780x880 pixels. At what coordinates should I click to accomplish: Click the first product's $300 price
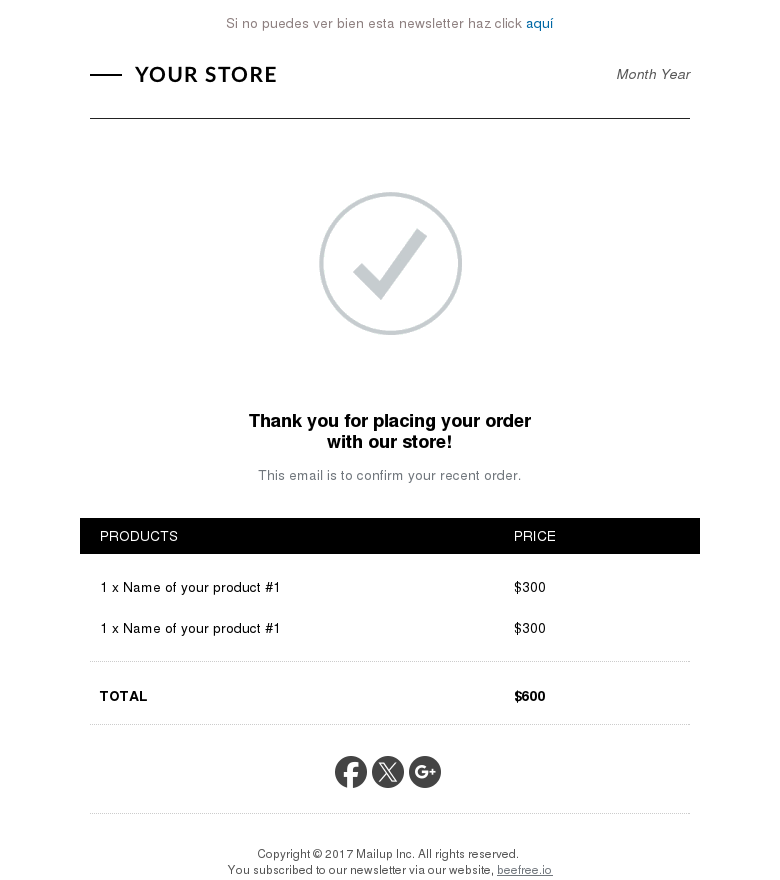click(530, 587)
